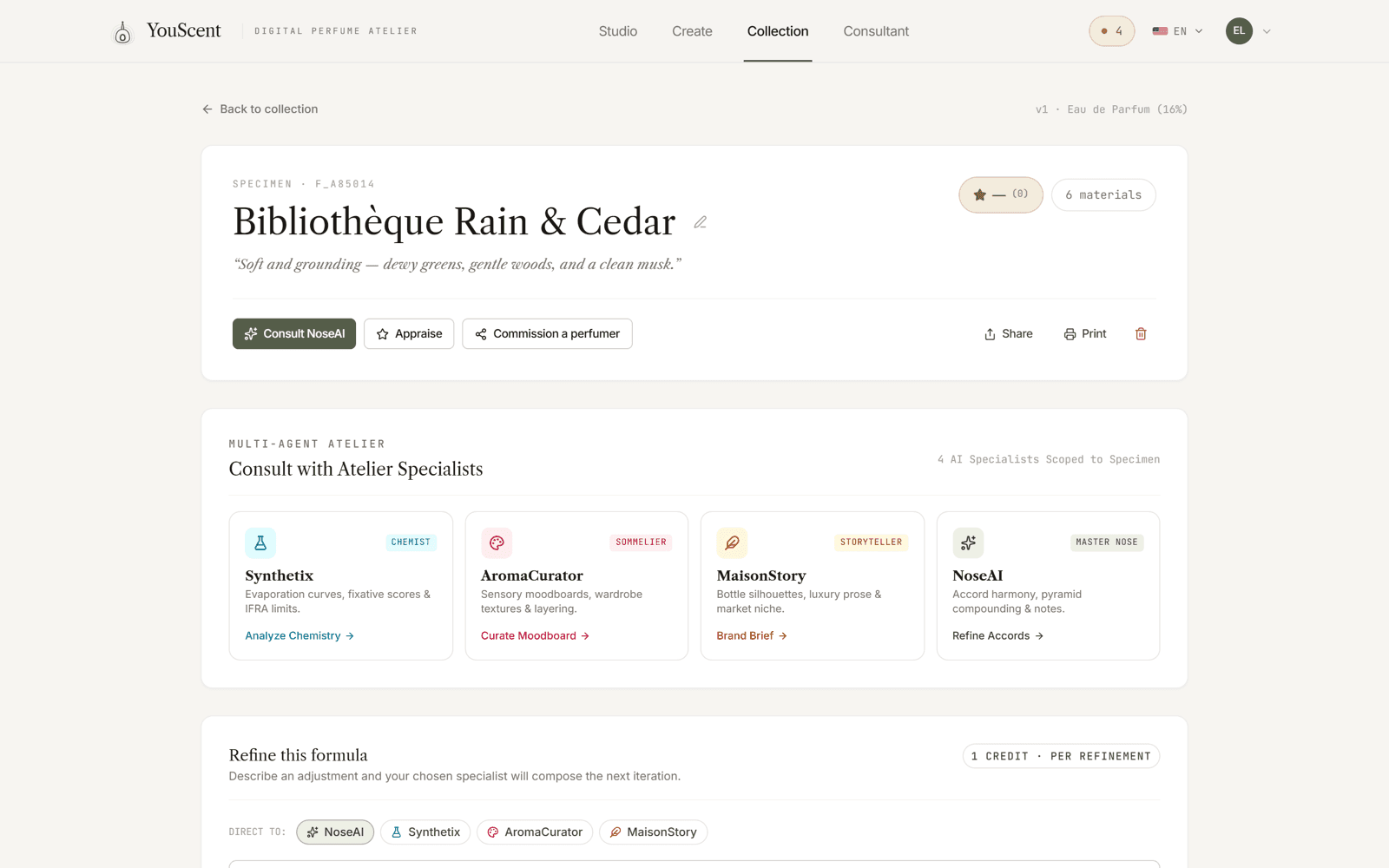Follow the Curate Moodboard link
Screen dimensions: 1389x868
[535, 636]
